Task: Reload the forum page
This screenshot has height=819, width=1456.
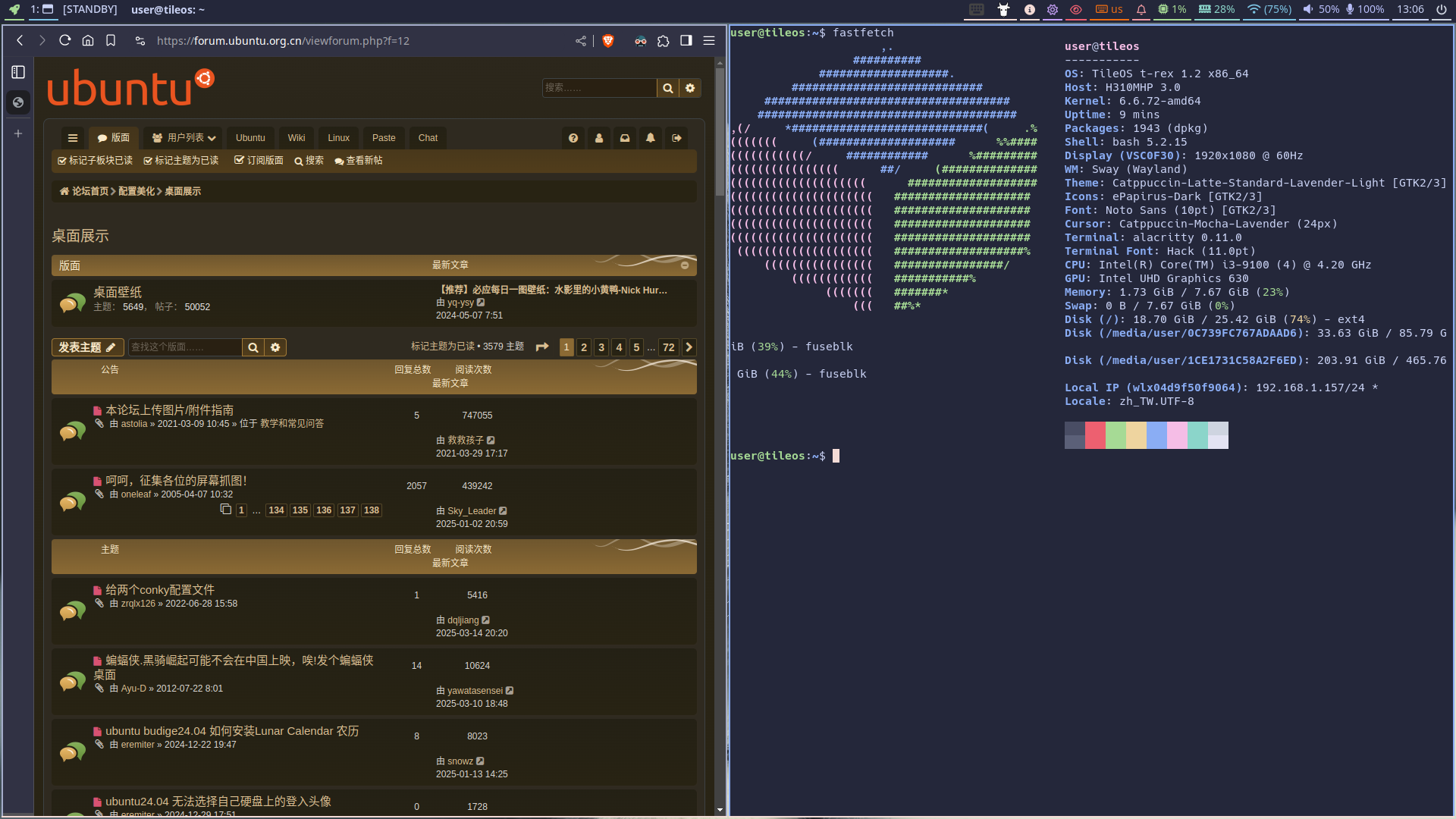Action: pyautogui.click(x=65, y=41)
